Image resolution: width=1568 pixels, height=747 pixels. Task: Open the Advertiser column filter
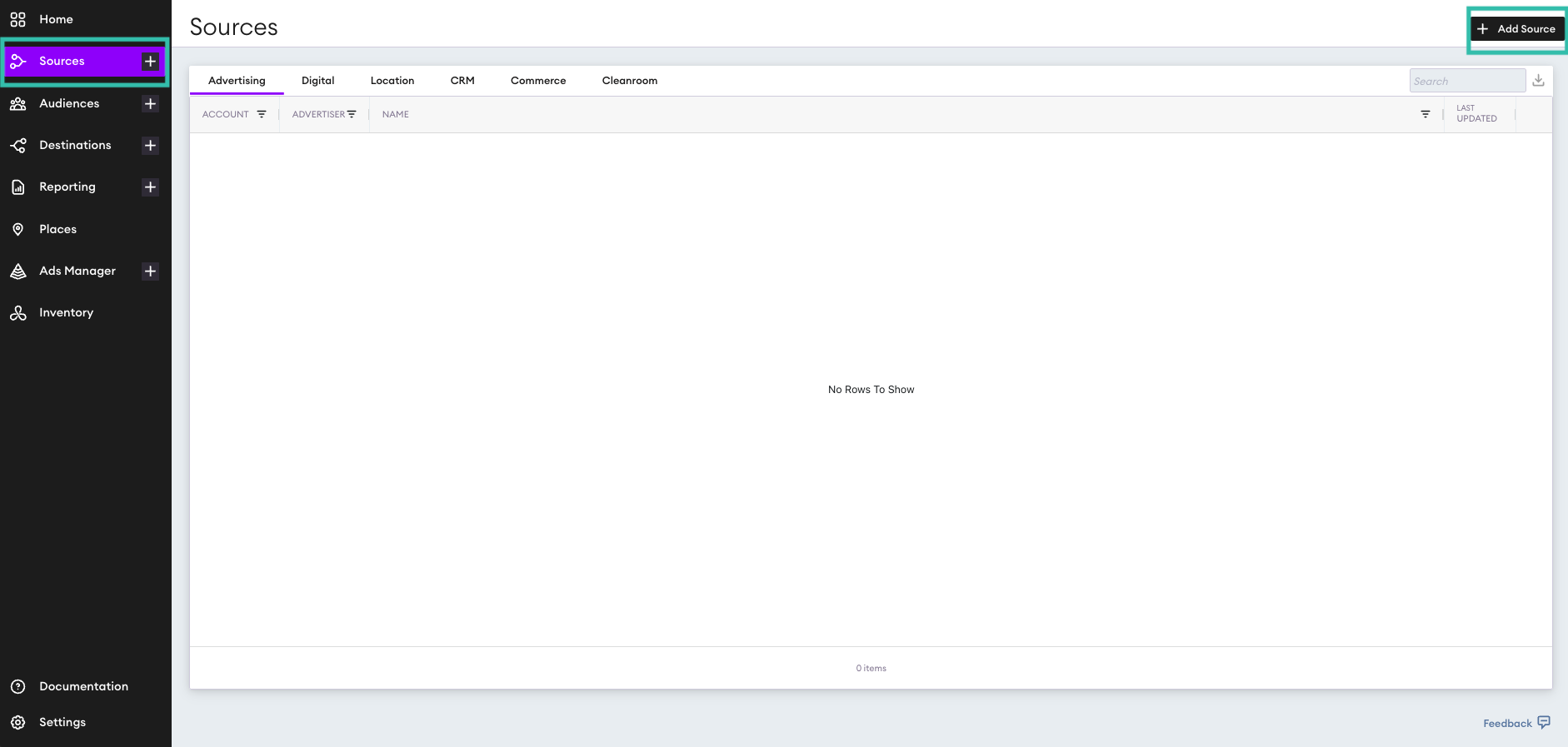pyautogui.click(x=352, y=114)
